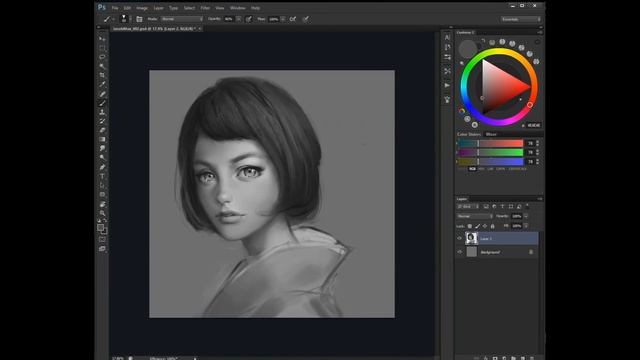640x360 pixels.
Task: Toggle lock all for layer
Action: coord(493,226)
